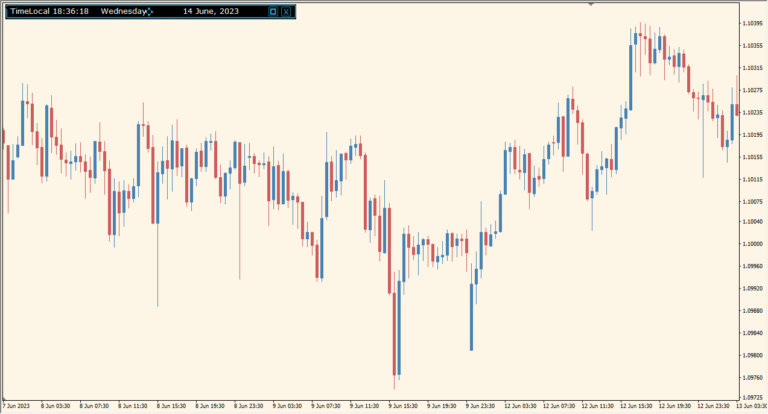This screenshot has width=768, height=414.
Task: Click the 1.10040 price axis label
Action: (752, 222)
